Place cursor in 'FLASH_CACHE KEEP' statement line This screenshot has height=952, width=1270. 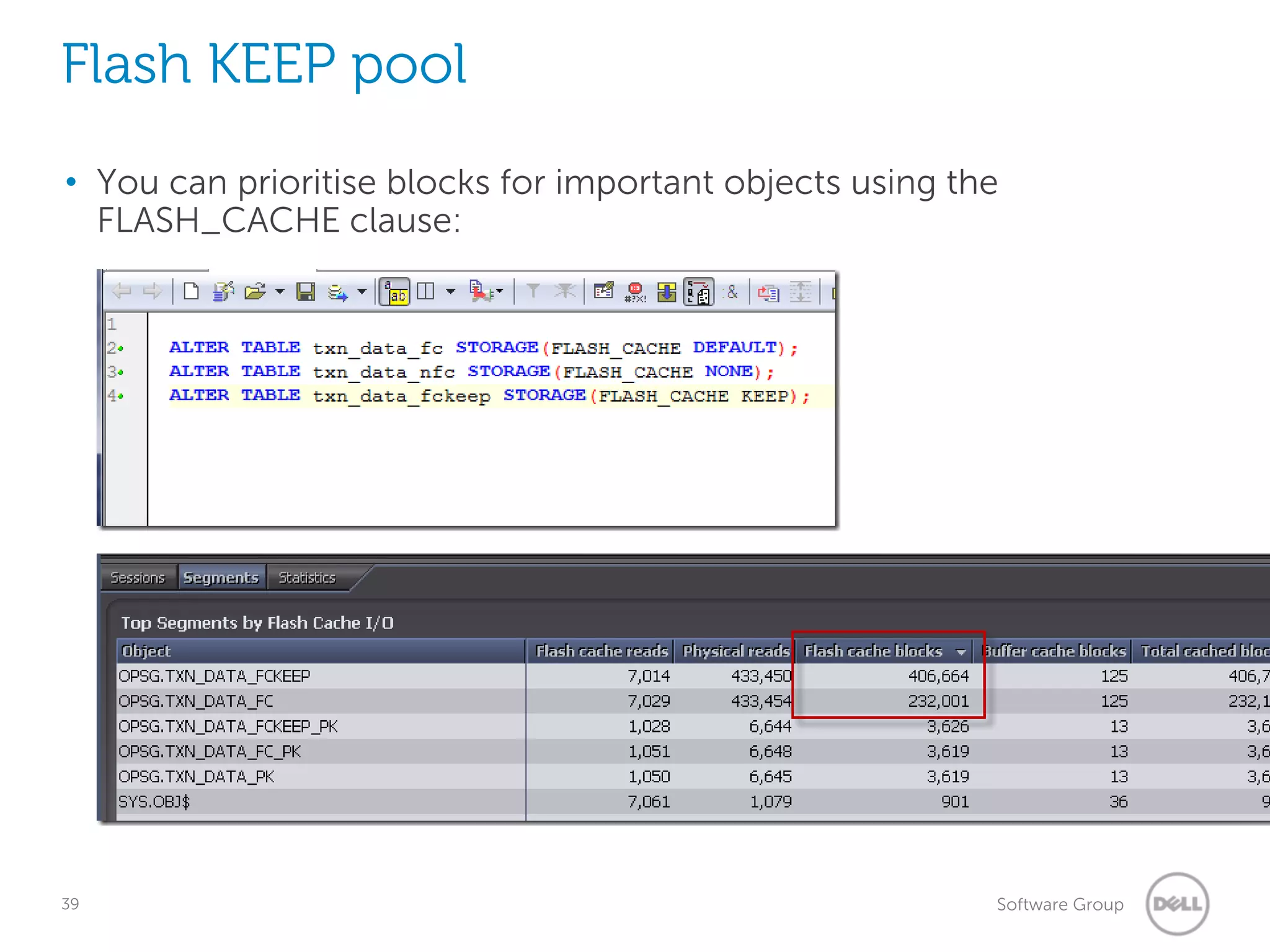pyautogui.click(x=489, y=395)
